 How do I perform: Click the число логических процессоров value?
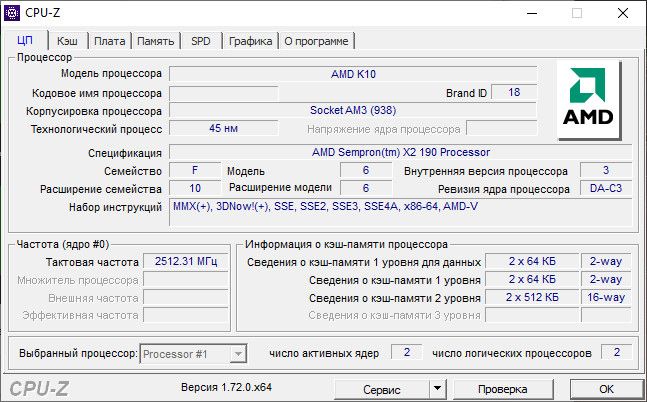(616, 352)
